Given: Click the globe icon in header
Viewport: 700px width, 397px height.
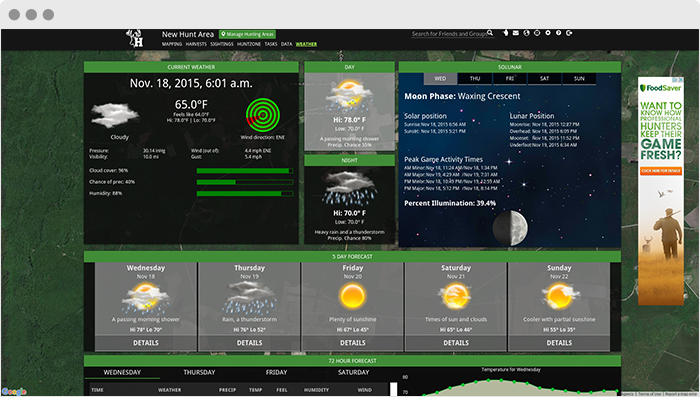Looking at the screenshot, I should (x=526, y=33).
